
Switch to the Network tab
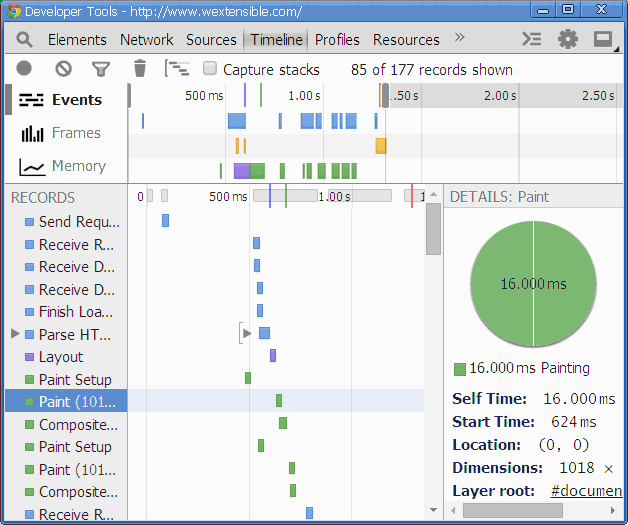click(146, 40)
